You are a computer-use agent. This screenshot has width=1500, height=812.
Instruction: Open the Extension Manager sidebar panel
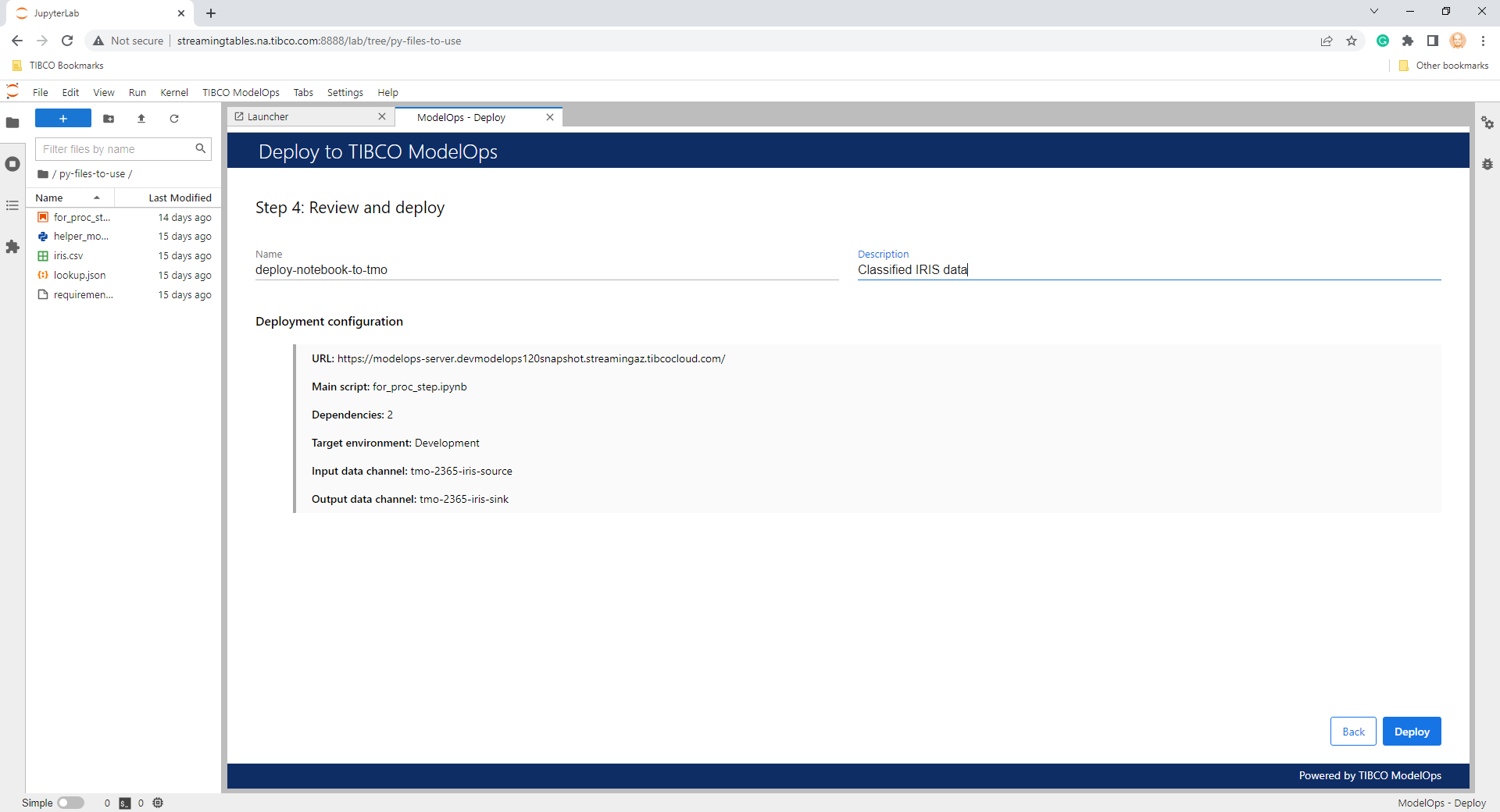coord(12,247)
